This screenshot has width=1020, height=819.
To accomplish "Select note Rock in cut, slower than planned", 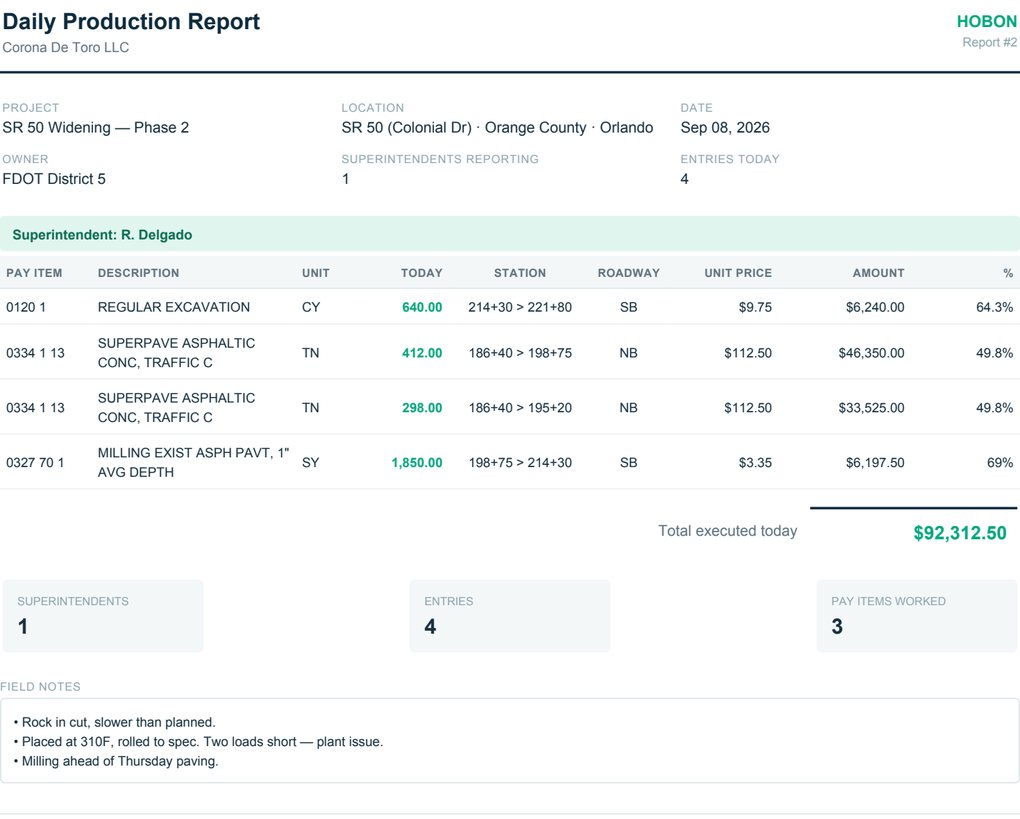I will (x=118, y=722).
